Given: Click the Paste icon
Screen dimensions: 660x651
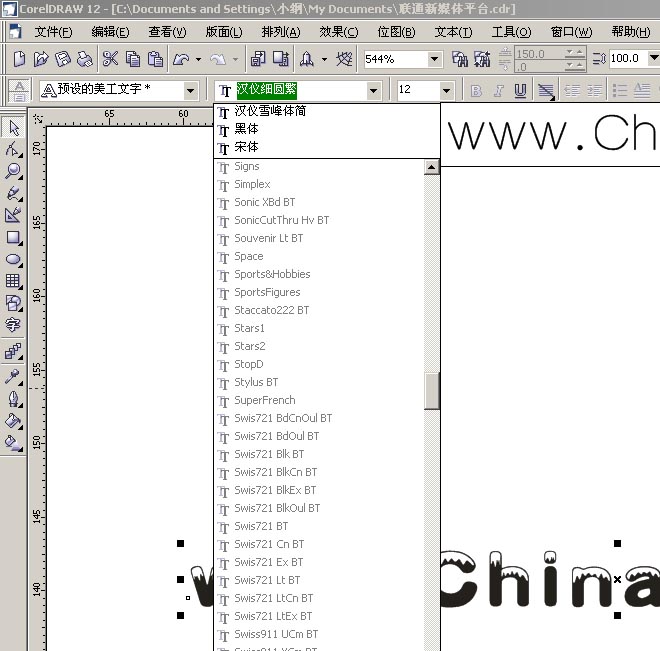Looking at the screenshot, I should pyautogui.click(x=155, y=59).
